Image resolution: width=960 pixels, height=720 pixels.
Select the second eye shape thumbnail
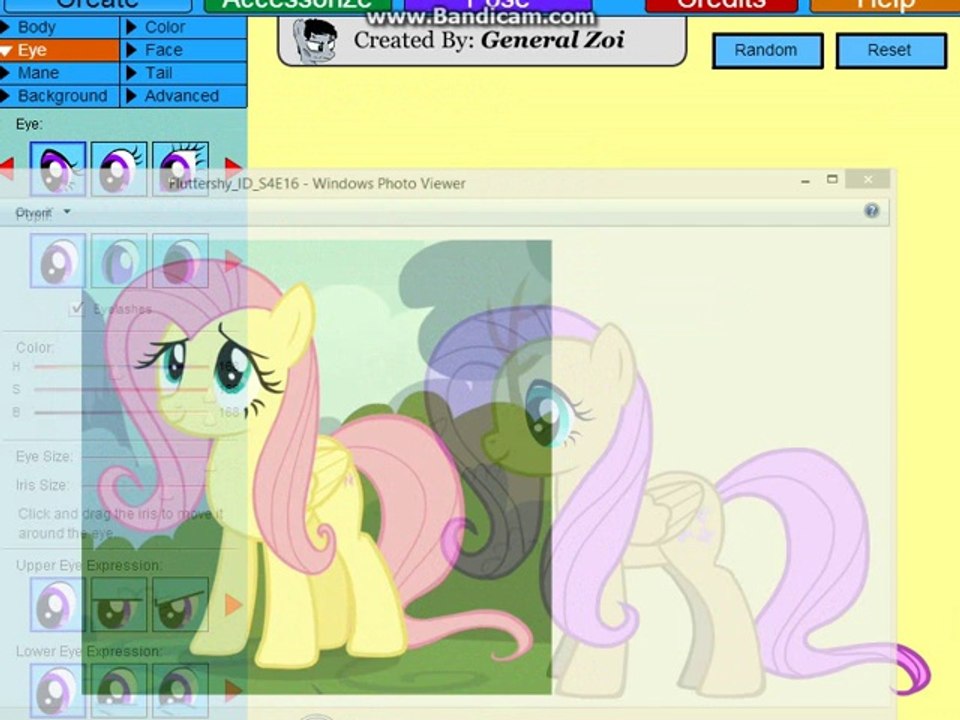119,169
